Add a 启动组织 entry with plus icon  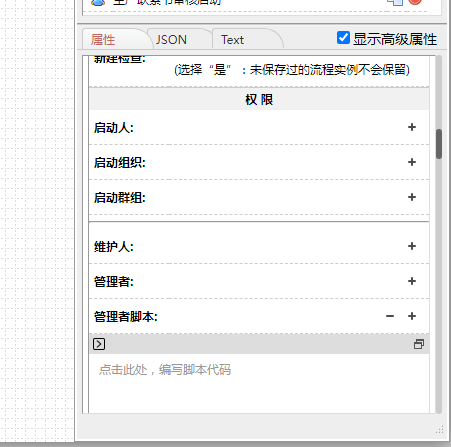412,162
